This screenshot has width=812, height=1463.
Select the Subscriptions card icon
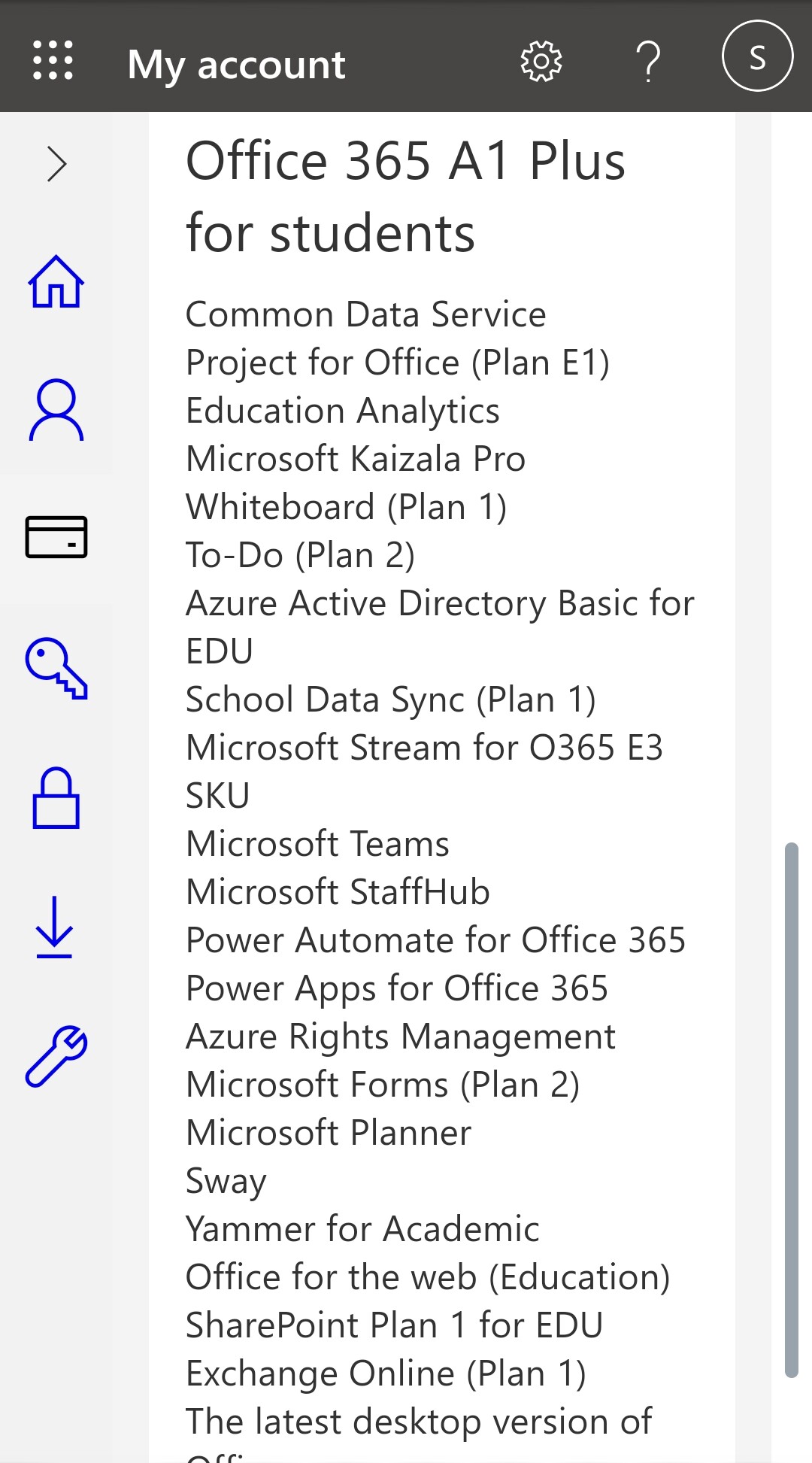point(56,537)
